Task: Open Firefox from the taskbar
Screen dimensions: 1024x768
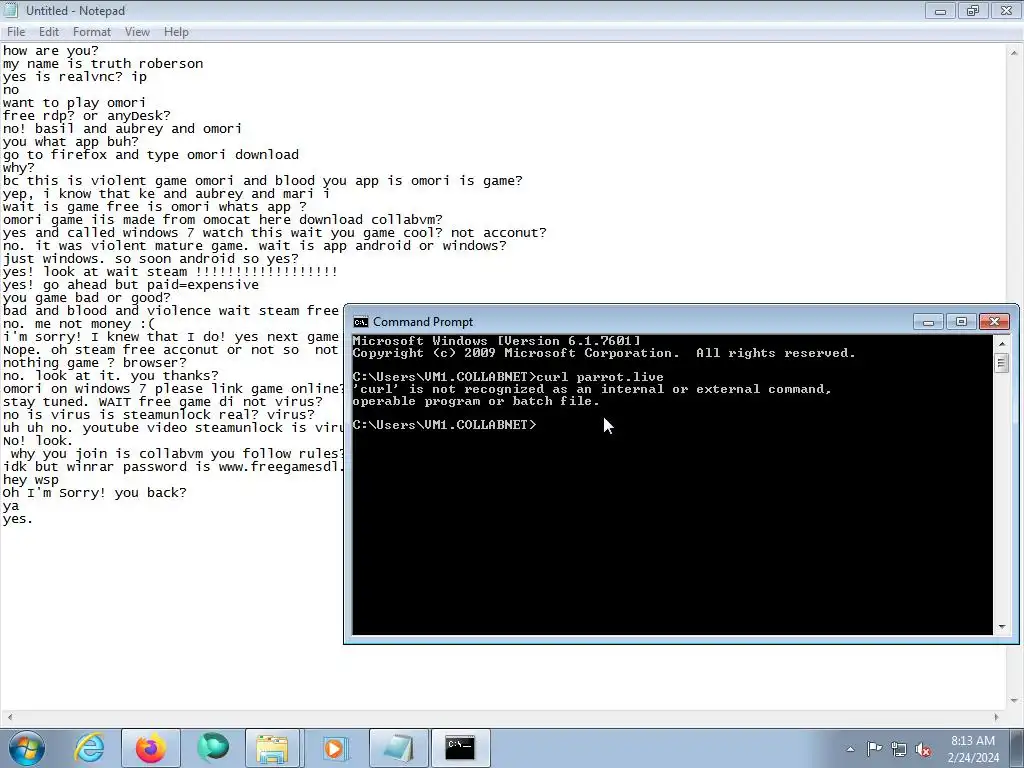Action: pyautogui.click(x=151, y=748)
